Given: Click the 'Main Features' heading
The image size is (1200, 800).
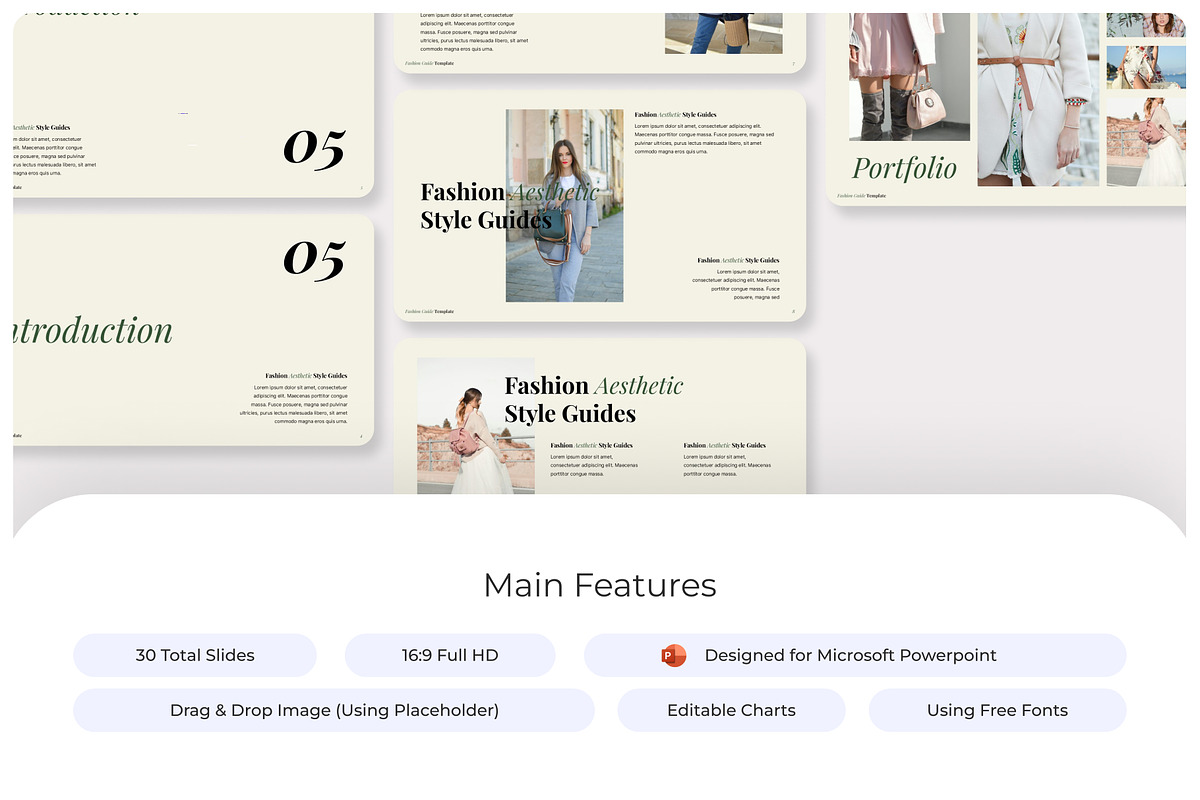Looking at the screenshot, I should 600,585.
